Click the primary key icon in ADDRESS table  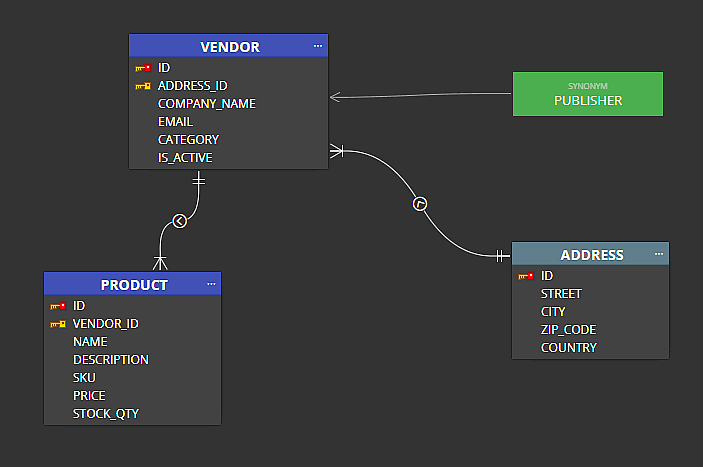click(x=526, y=276)
